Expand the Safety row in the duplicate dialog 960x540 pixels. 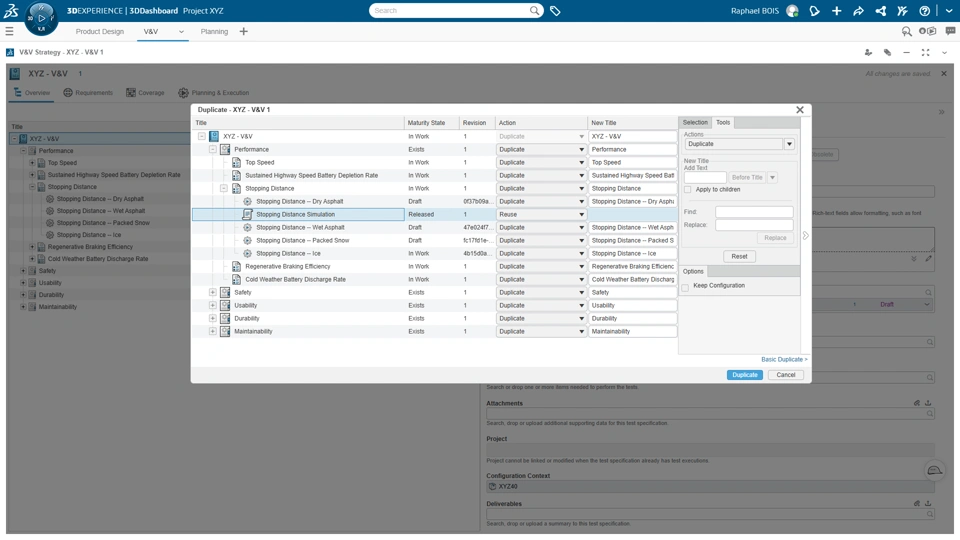tap(212, 293)
